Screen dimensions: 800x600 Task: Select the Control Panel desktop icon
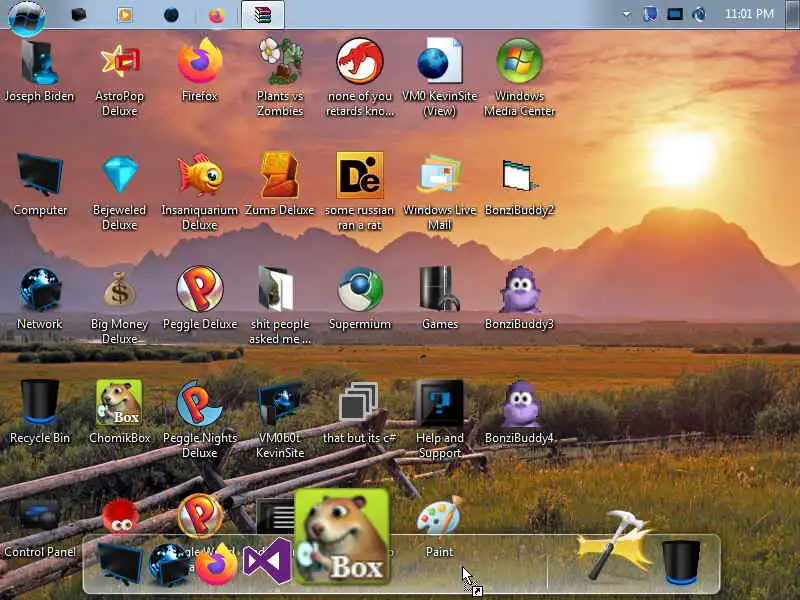pyautogui.click(x=40, y=528)
